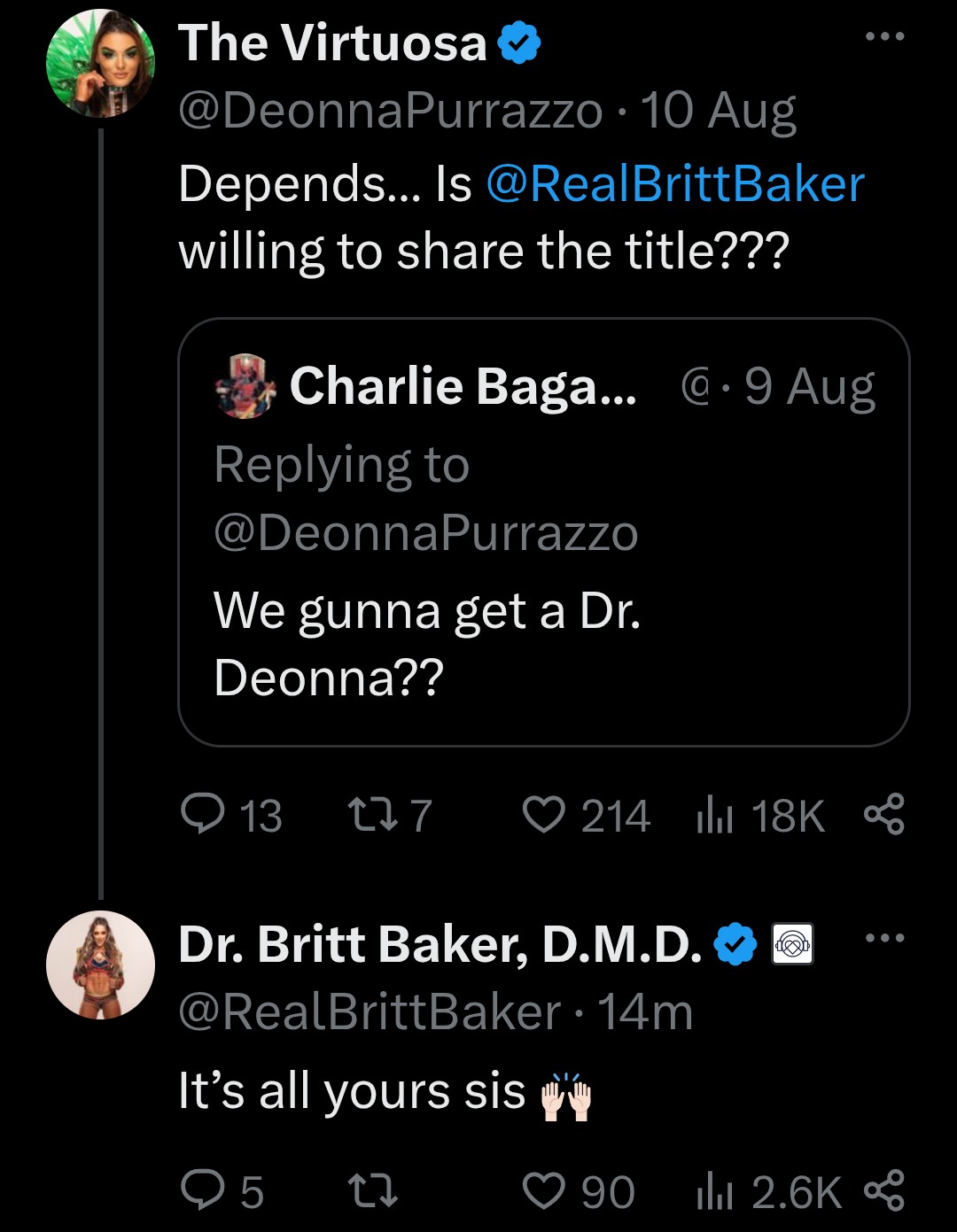The width and height of the screenshot is (957, 1232).
Task: Like Britt Baker's reply with 90 likes
Action: (x=542, y=1191)
